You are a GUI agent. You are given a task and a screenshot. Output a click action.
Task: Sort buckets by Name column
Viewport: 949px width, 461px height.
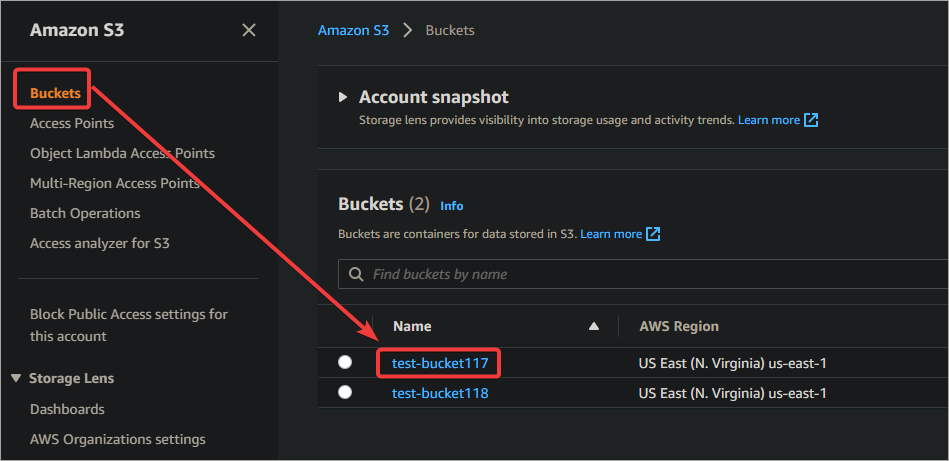(x=594, y=326)
